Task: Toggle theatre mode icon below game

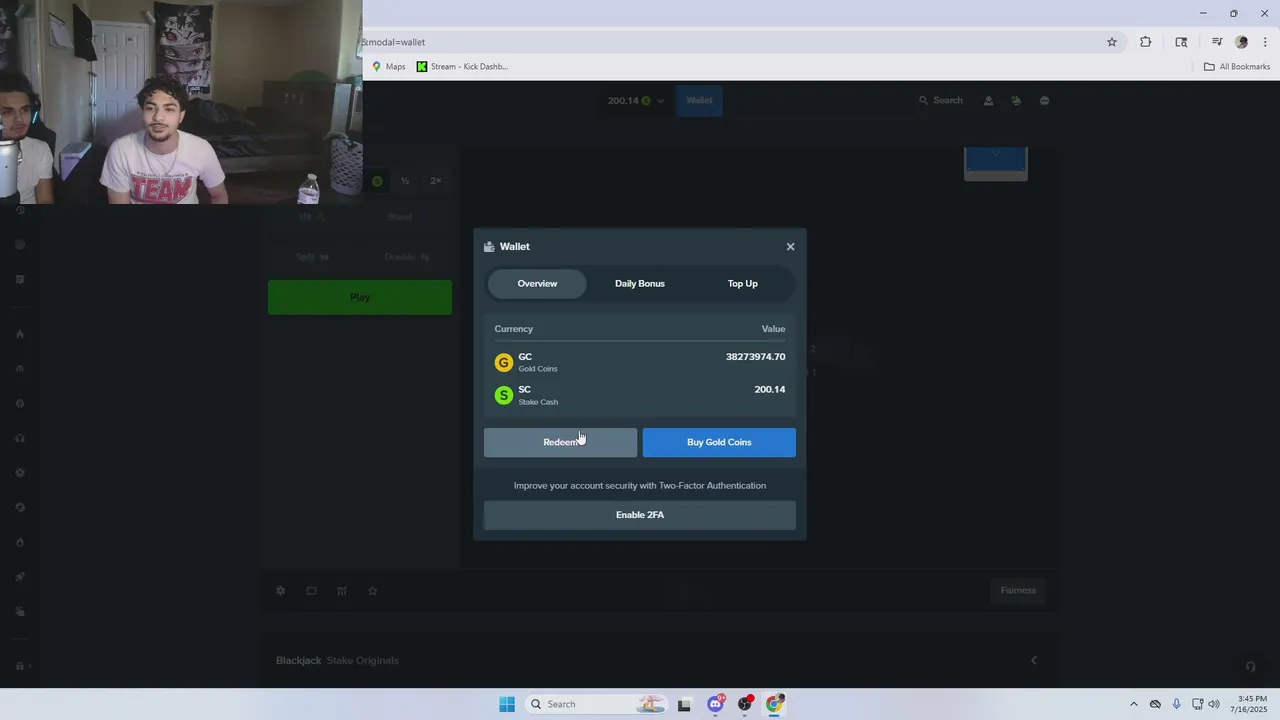Action: click(311, 591)
